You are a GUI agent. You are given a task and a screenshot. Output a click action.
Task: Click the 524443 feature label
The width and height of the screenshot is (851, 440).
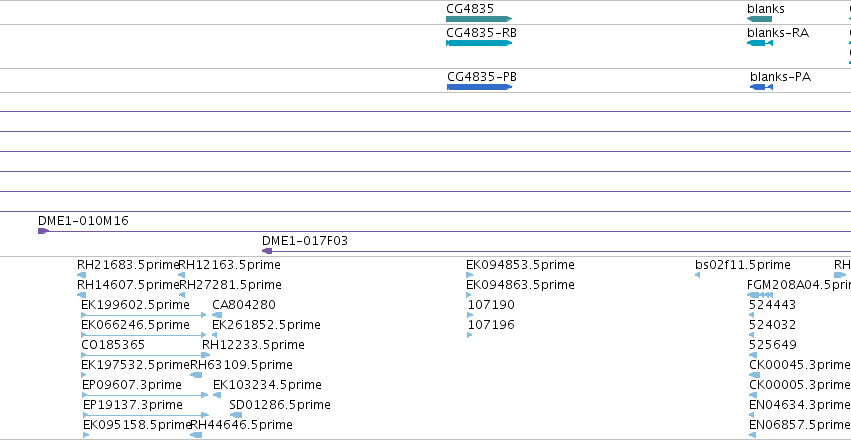tap(772, 305)
